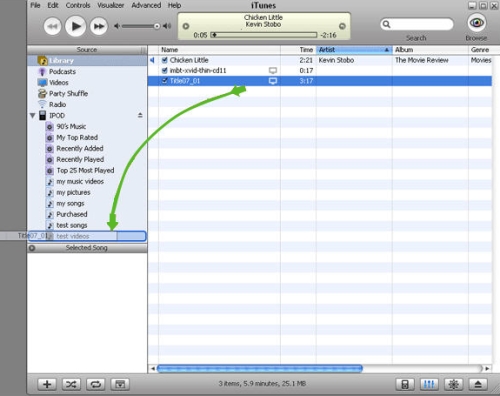Screen dimensions: 500x396
Task: Click the playhead diamond on progress bar
Action: (x=214, y=35)
